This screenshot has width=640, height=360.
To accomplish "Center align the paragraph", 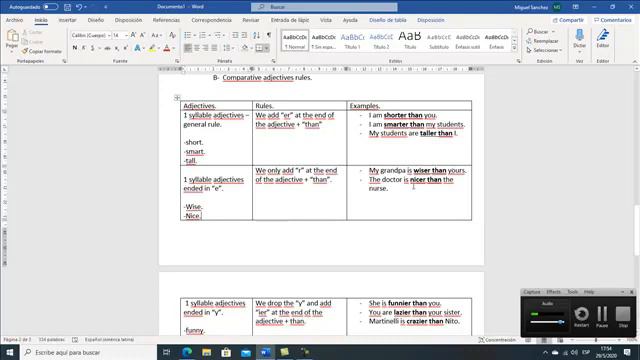I will (197, 48).
